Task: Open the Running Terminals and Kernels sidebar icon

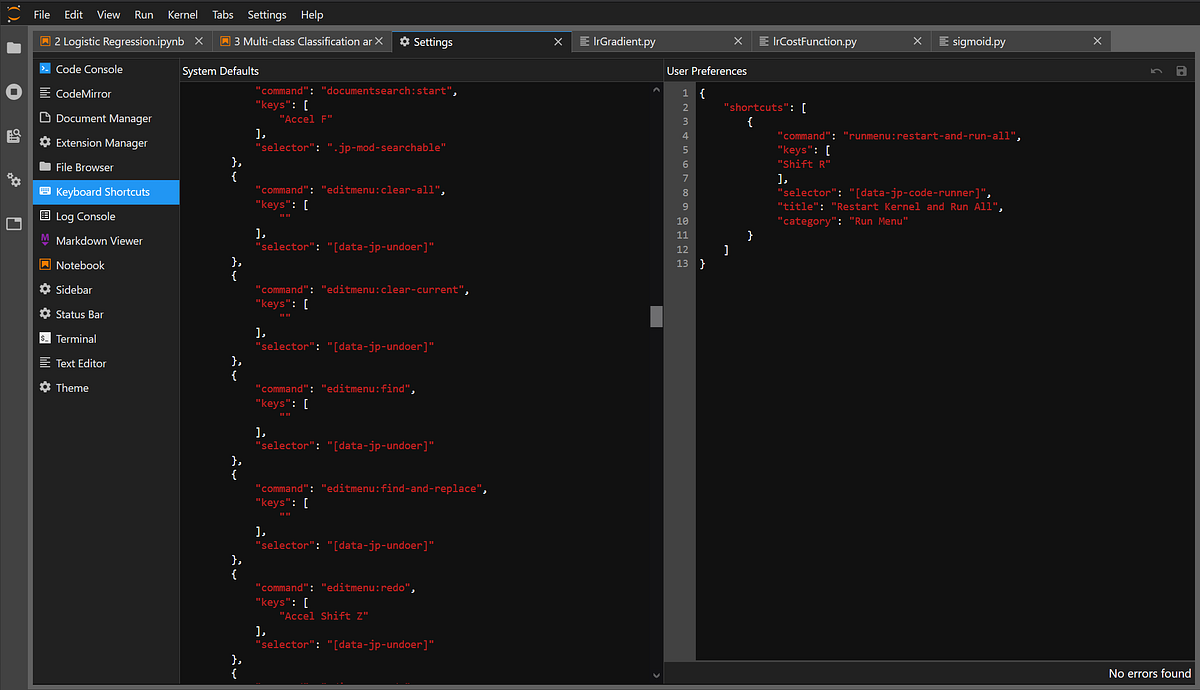Action: coord(14,92)
